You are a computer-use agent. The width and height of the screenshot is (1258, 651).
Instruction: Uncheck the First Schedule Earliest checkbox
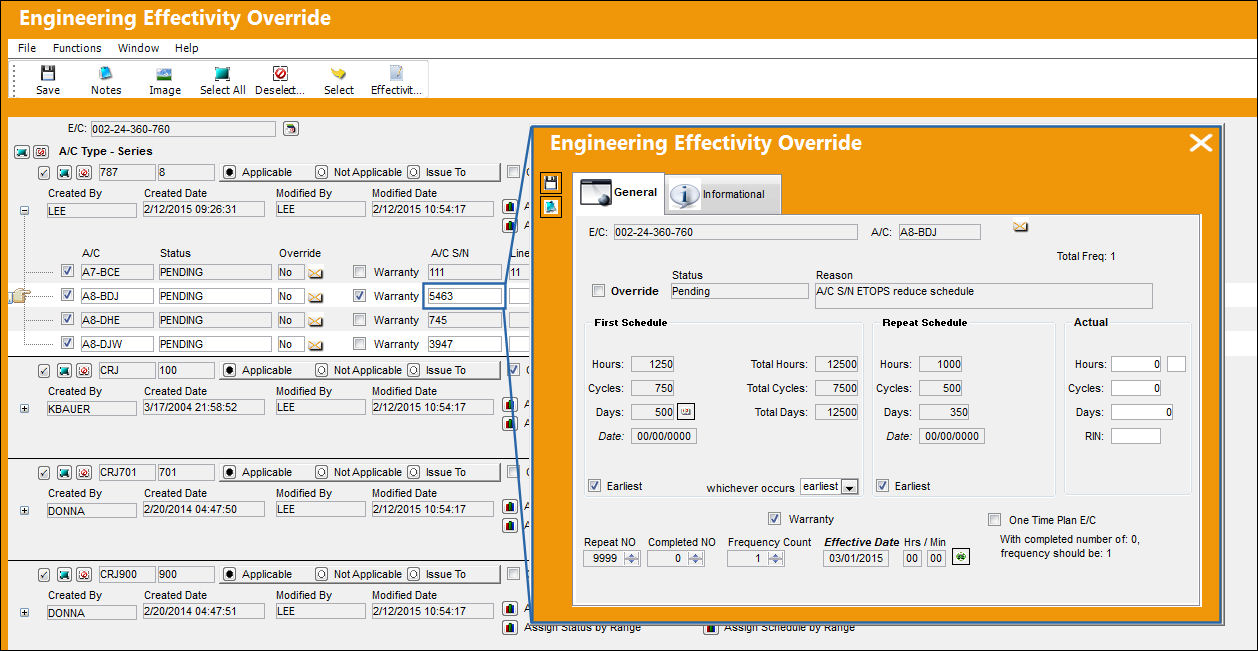coord(595,486)
